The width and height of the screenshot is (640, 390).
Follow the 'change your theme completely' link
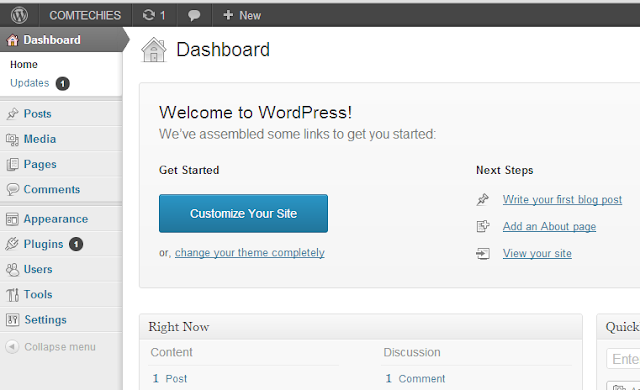[250, 253]
